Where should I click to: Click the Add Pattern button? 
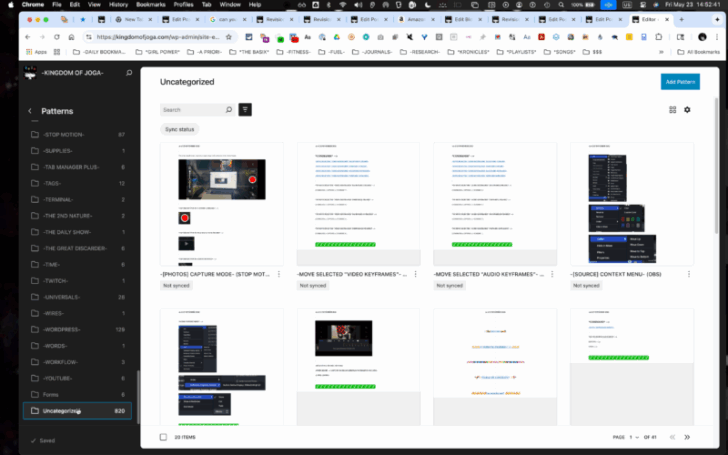tap(680, 82)
